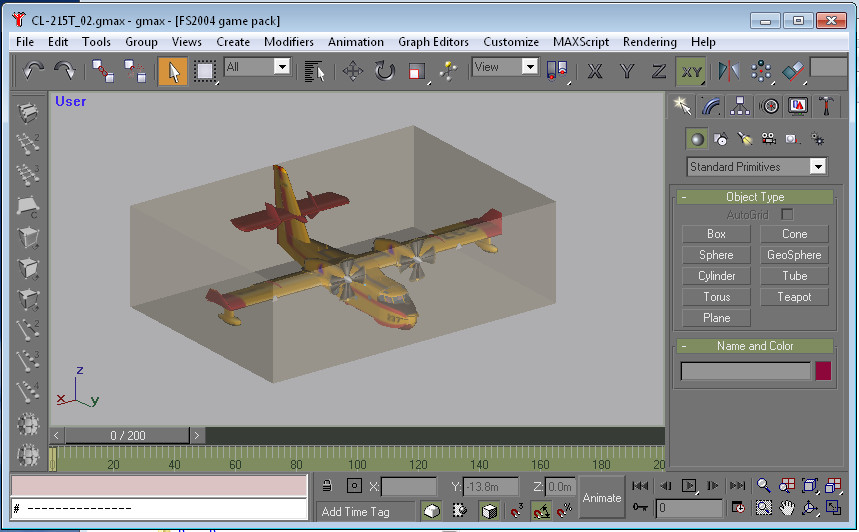The width and height of the screenshot is (859, 532).
Task: Restrict transform to X axis
Action: pos(595,71)
